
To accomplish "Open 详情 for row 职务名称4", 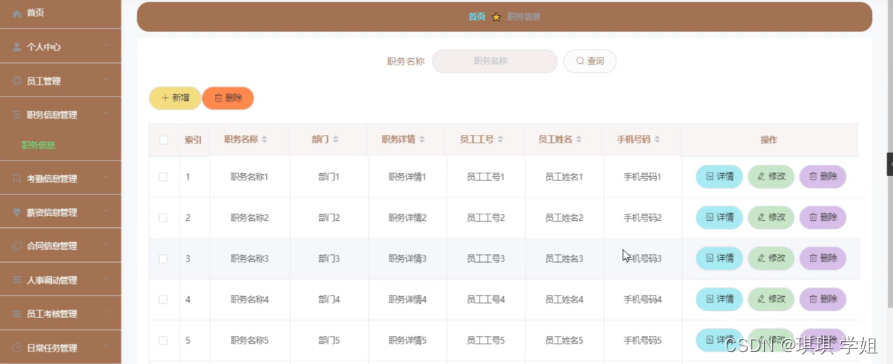I will (719, 299).
